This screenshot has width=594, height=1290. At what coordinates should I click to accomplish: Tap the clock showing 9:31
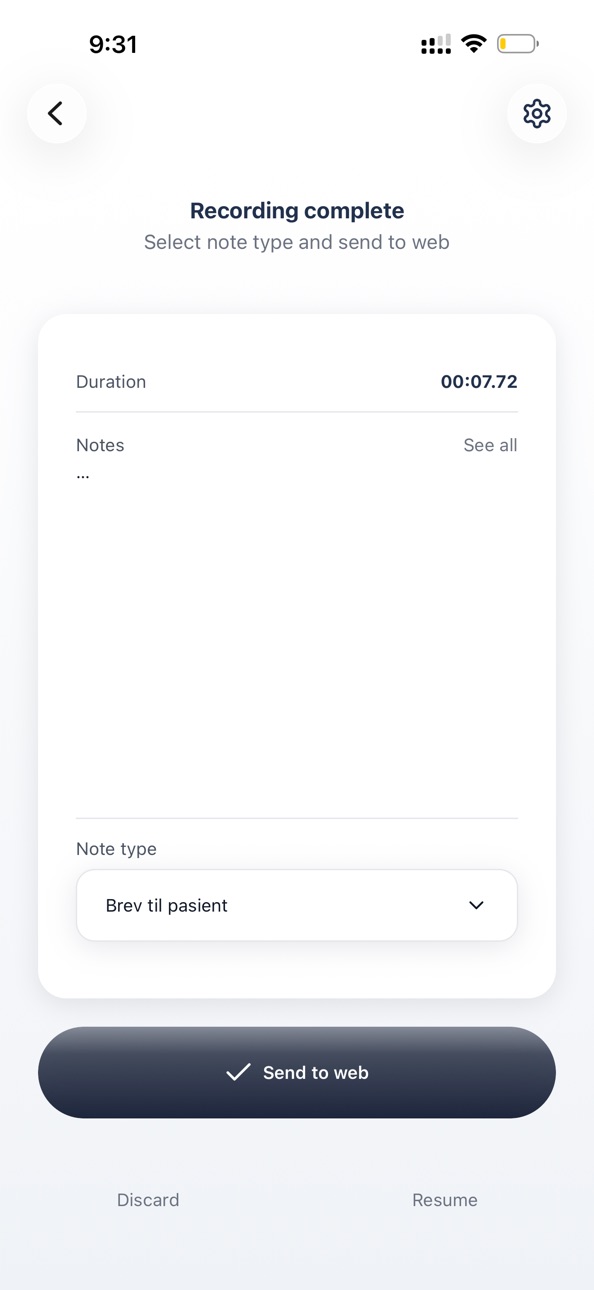pyautogui.click(x=113, y=44)
